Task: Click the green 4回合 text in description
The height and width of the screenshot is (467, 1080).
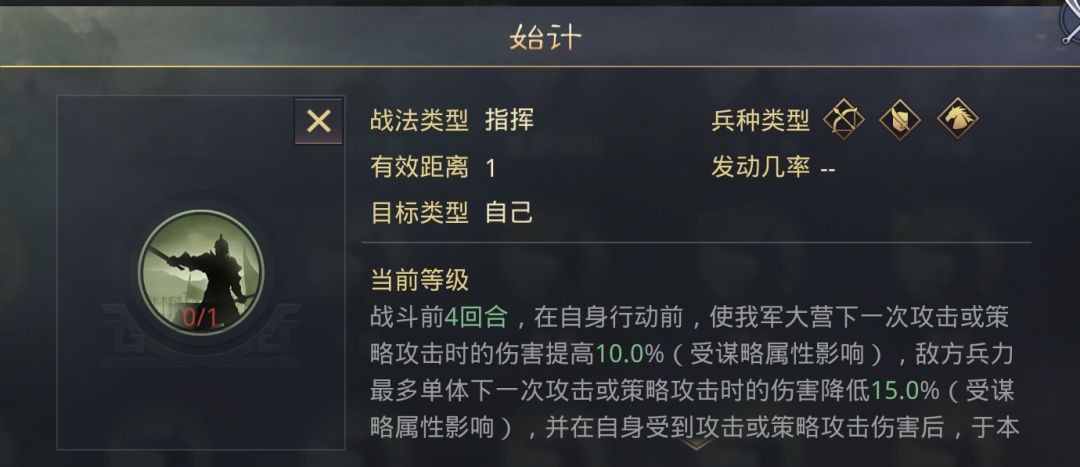Action: coord(476,318)
